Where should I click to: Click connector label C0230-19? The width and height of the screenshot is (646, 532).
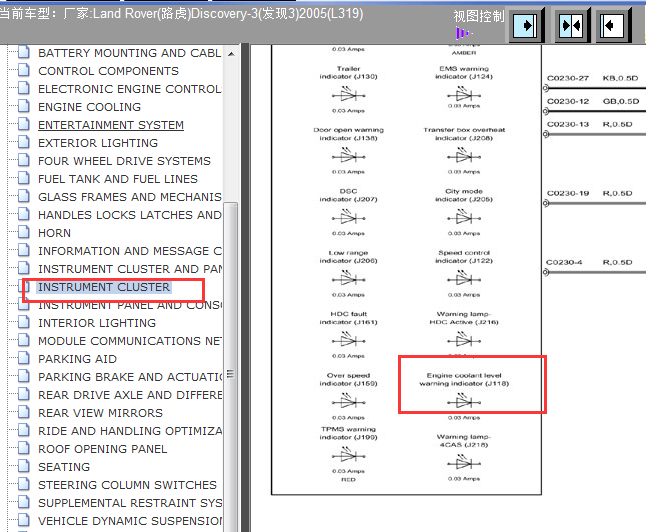[568, 193]
